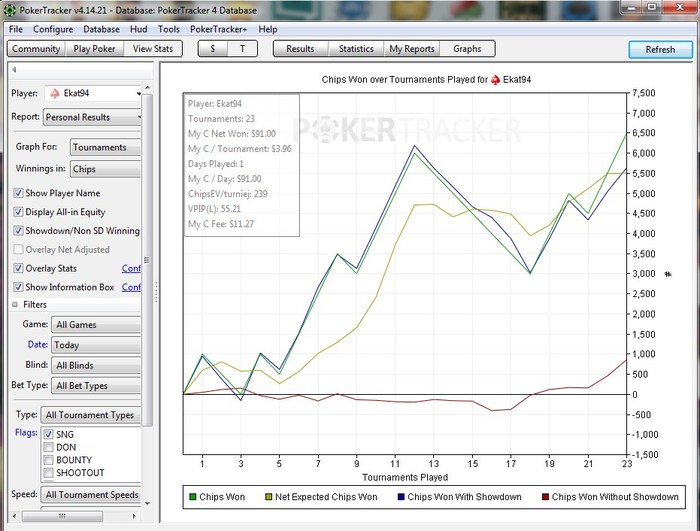Switch to the View Stats tab
The image size is (700, 531).
point(153,49)
